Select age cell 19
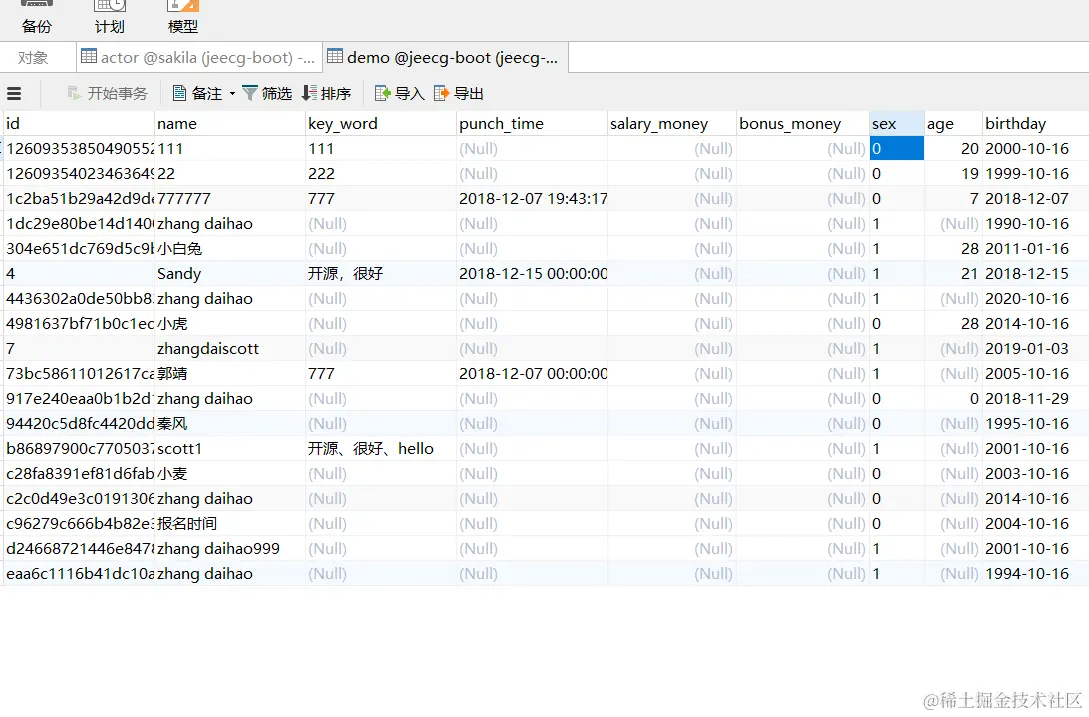Screen dimensions: 1089x717 [x=954, y=174]
